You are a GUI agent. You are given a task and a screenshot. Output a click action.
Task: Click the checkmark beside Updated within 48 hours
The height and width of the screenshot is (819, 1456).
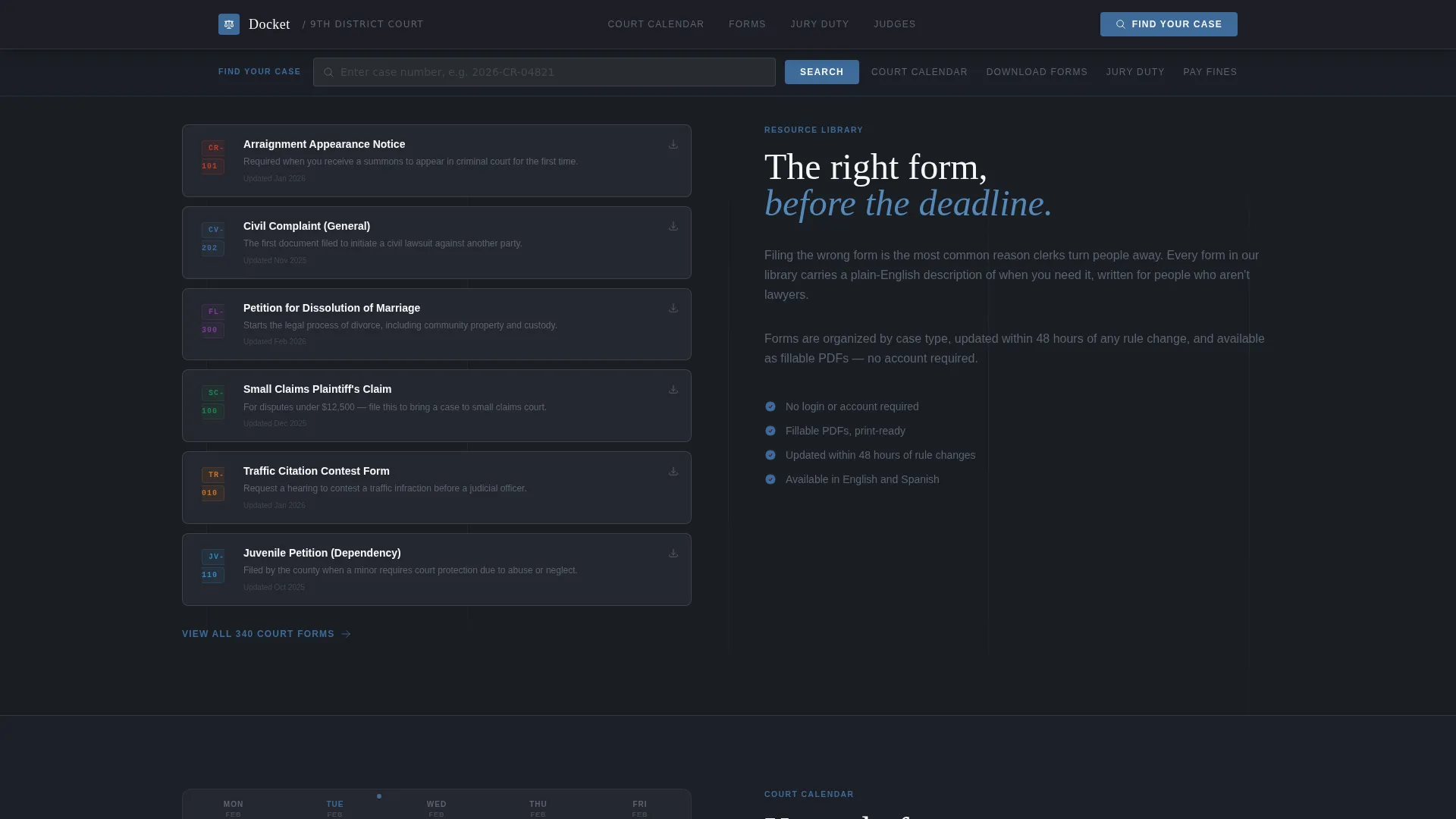[x=770, y=455]
